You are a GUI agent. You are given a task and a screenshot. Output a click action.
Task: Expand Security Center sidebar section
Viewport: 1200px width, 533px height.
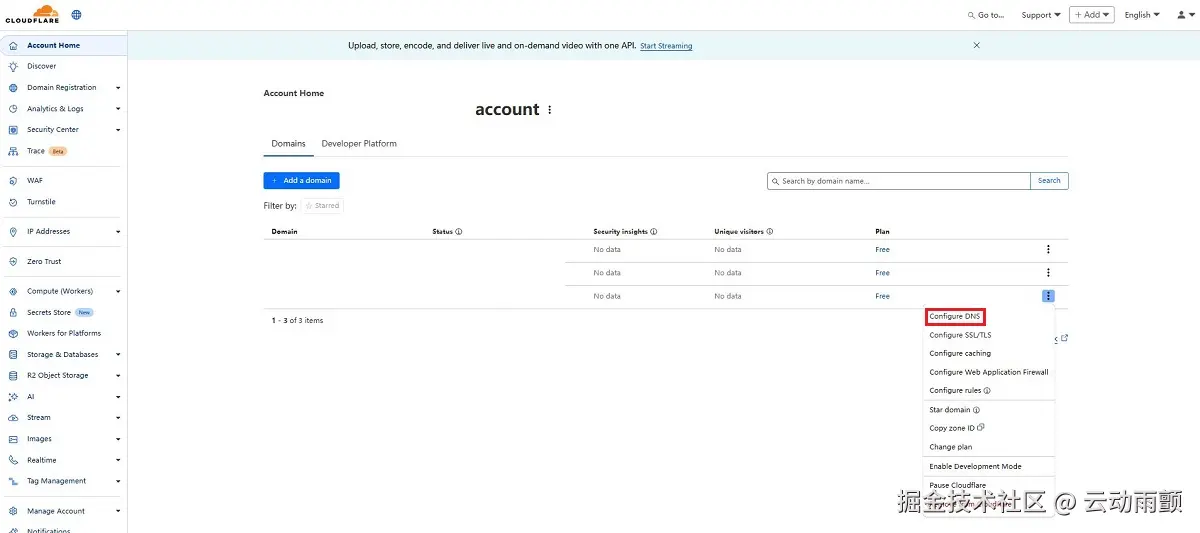click(118, 130)
